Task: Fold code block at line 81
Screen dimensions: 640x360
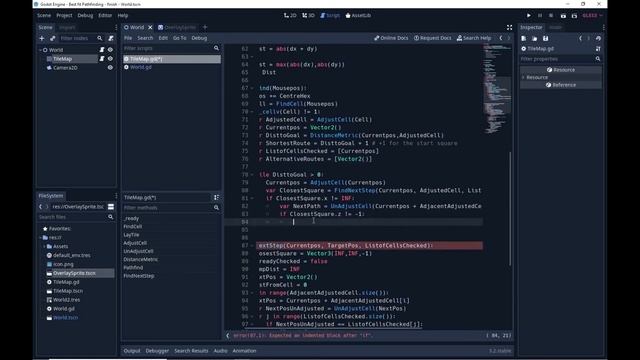Action: click(252, 198)
